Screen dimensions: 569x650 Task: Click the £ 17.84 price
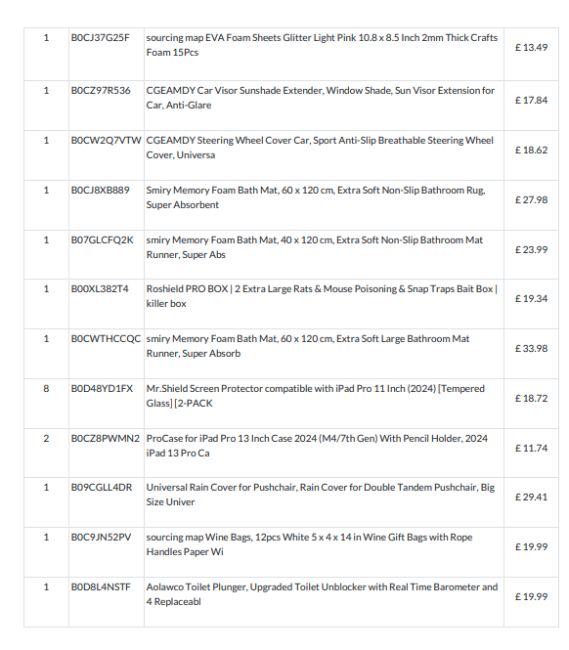[531, 100]
